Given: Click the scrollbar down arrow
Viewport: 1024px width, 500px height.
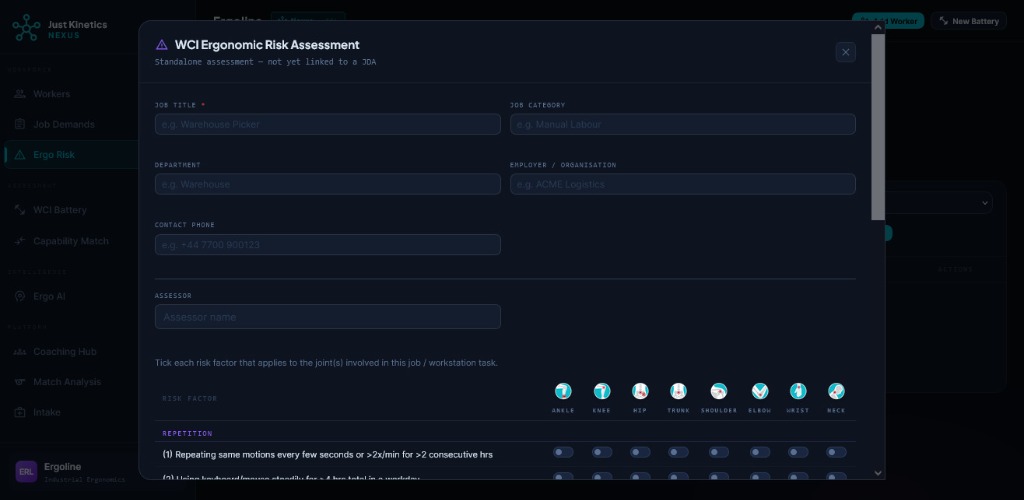Looking at the screenshot, I should [x=878, y=473].
